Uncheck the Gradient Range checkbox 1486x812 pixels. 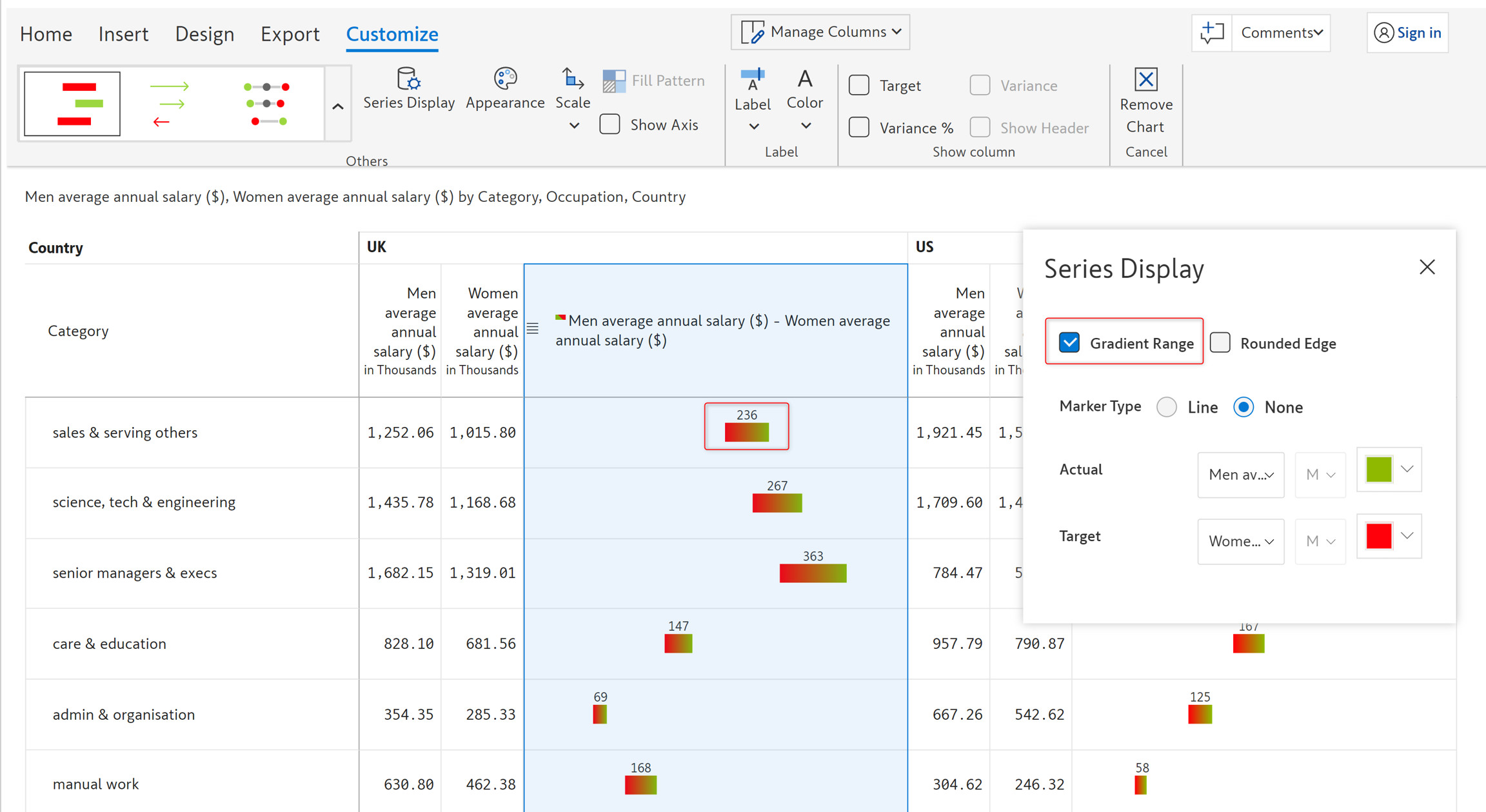click(x=1069, y=342)
